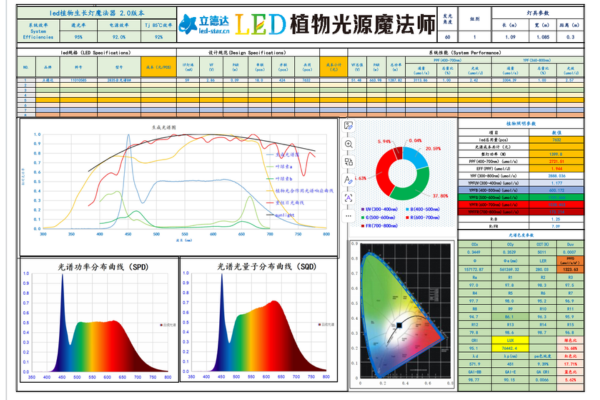Viewport: 600px width, 400px height.
Task: Select the 76.68% green ratio cell
Action: point(570,348)
